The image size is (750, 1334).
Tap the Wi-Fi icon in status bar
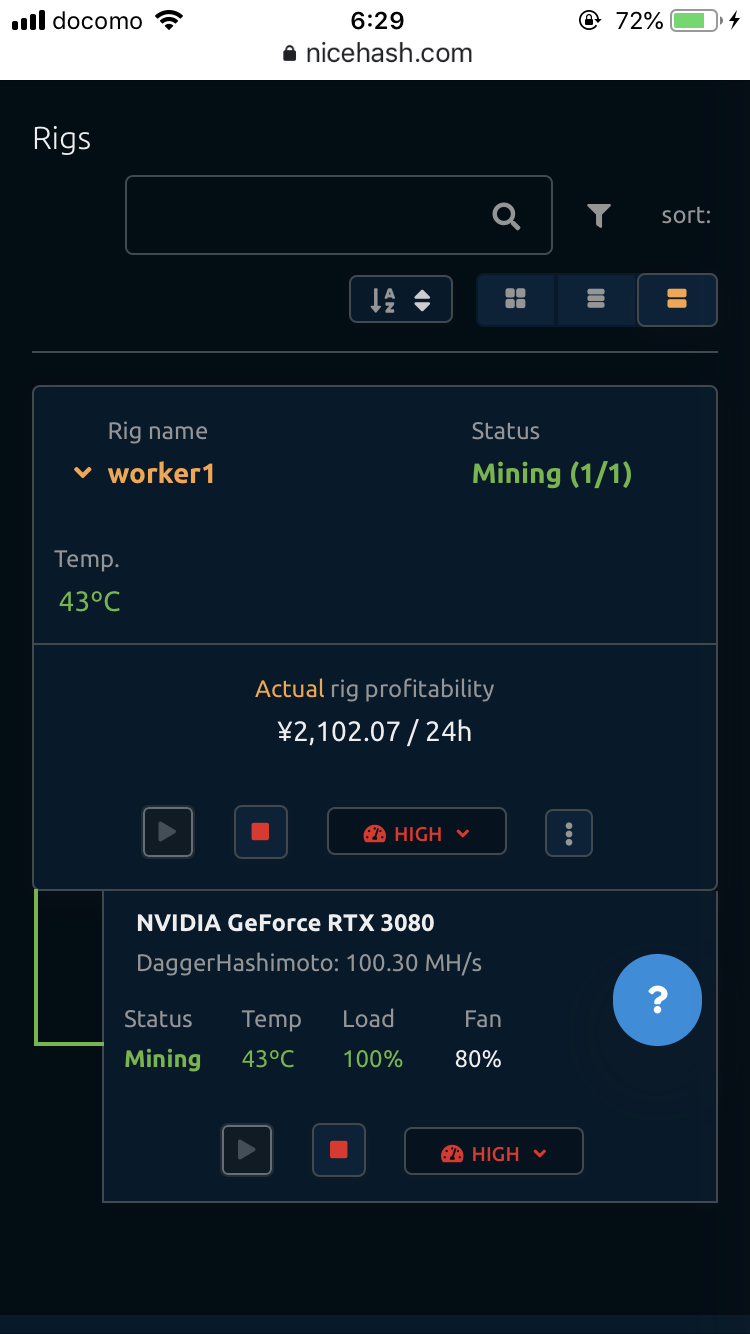point(170,20)
